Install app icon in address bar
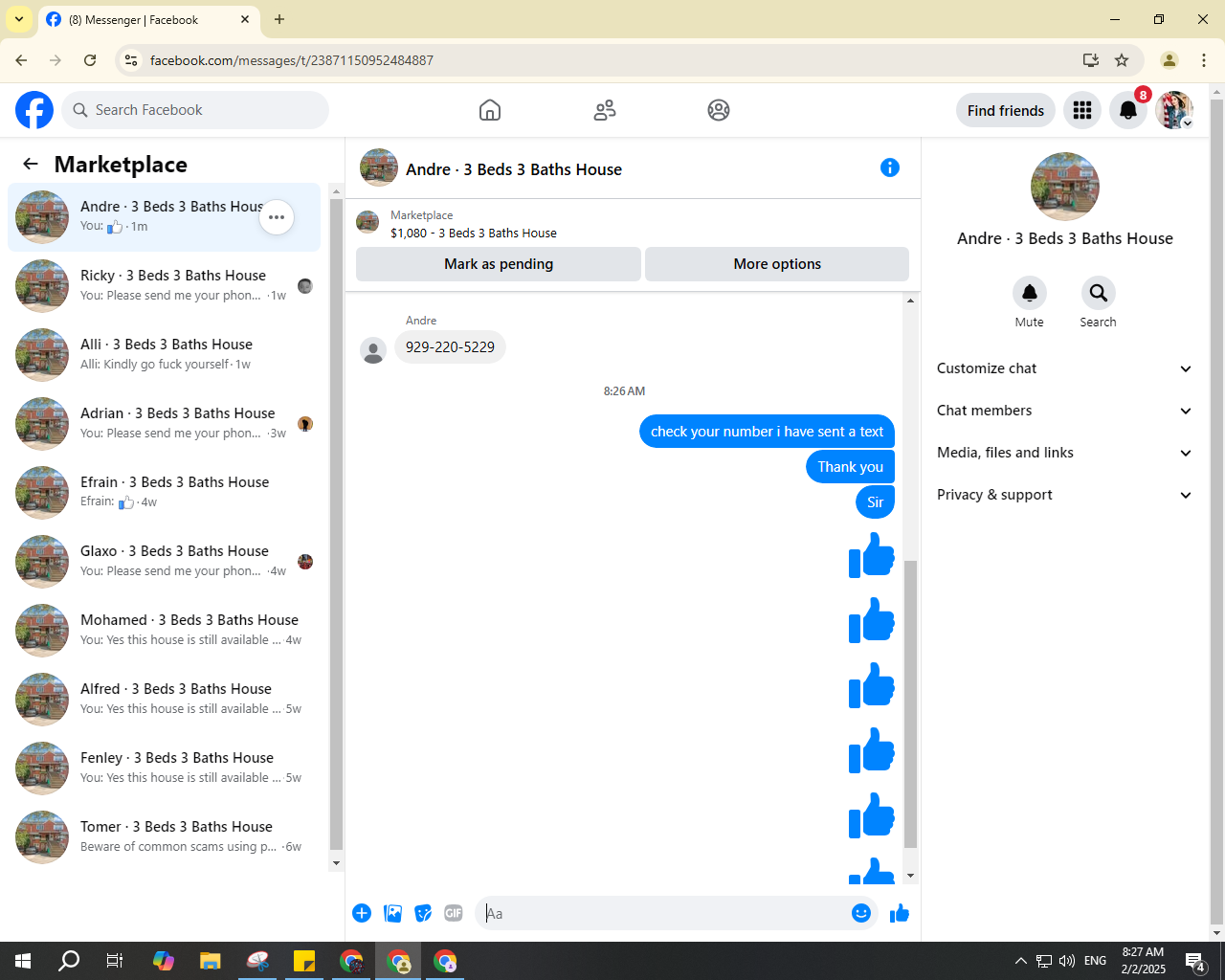This screenshot has width=1225, height=980. tap(1091, 60)
